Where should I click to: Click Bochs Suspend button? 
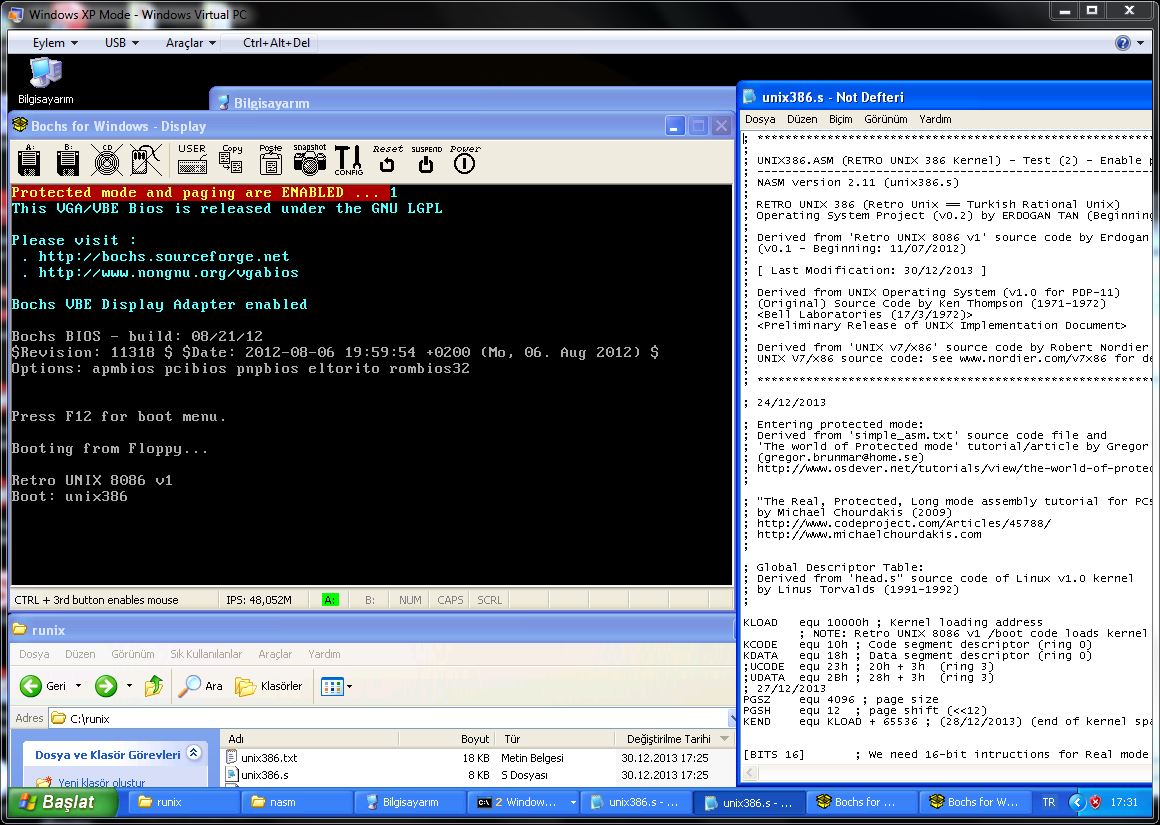pyautogui.click(x=426, y=160)
